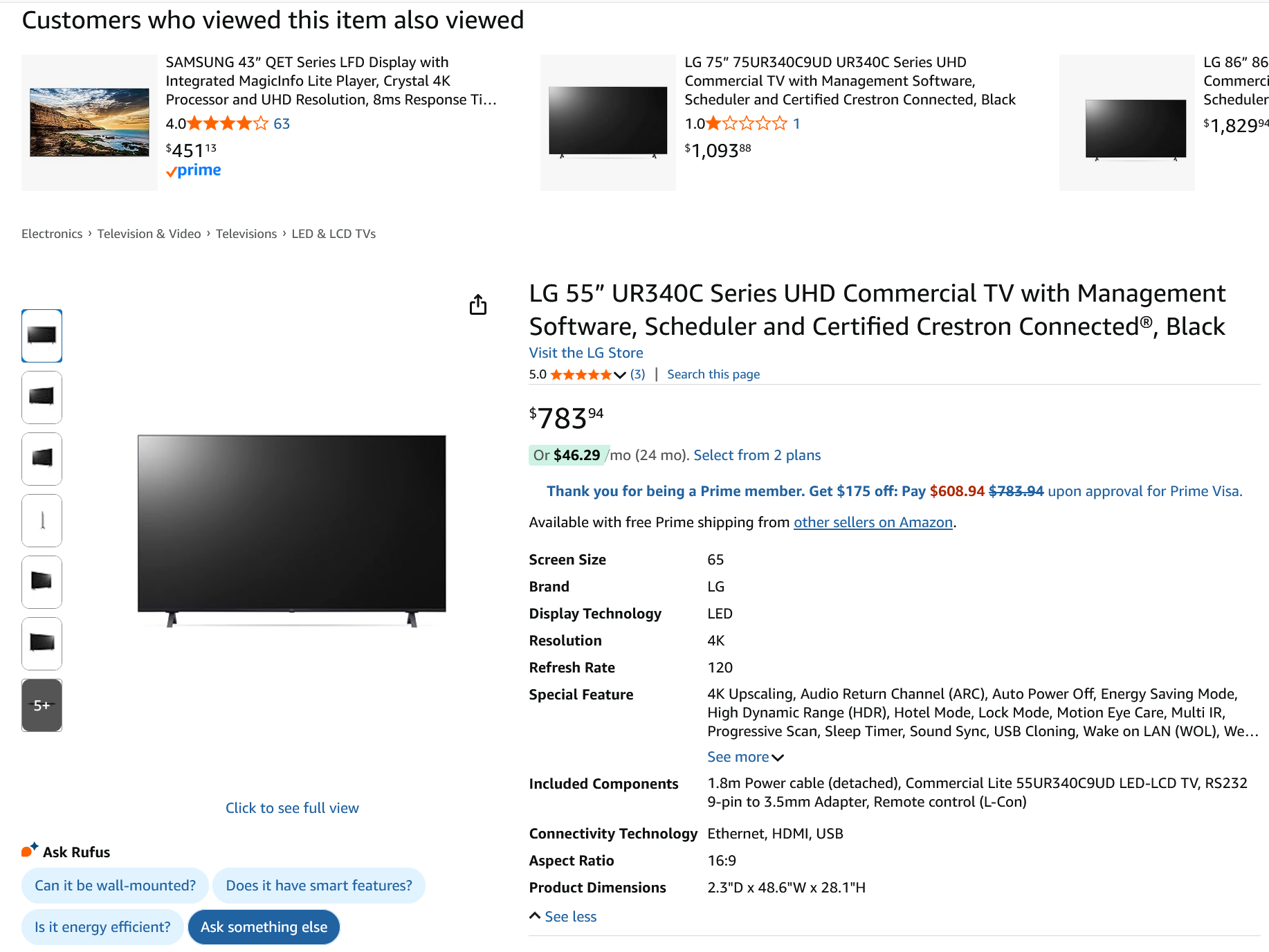Open the 5+ more images thumbnail
Viewport: 1269px width, 952px height.
[42, 705]
